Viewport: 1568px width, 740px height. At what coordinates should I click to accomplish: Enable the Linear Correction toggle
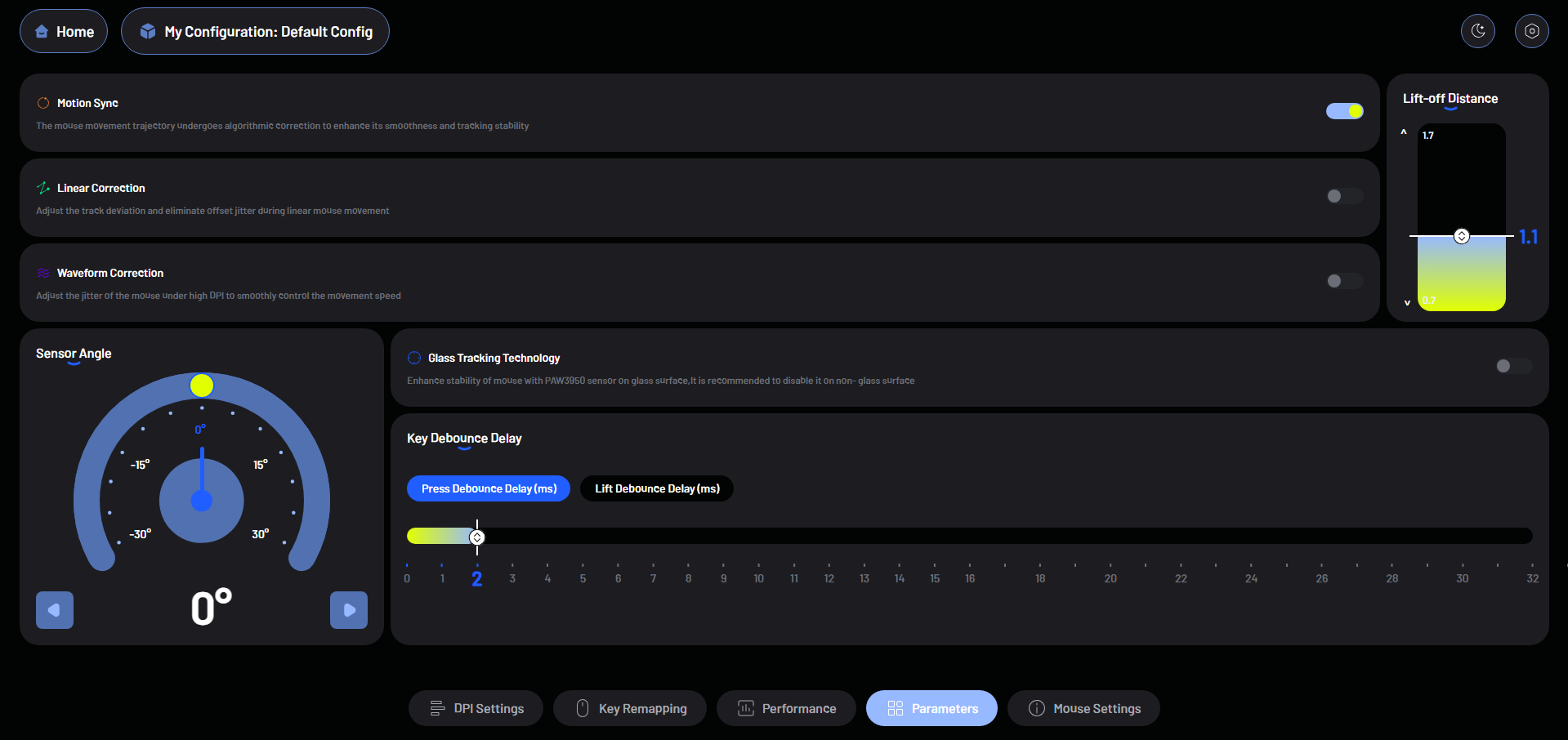coord(1344,196)
